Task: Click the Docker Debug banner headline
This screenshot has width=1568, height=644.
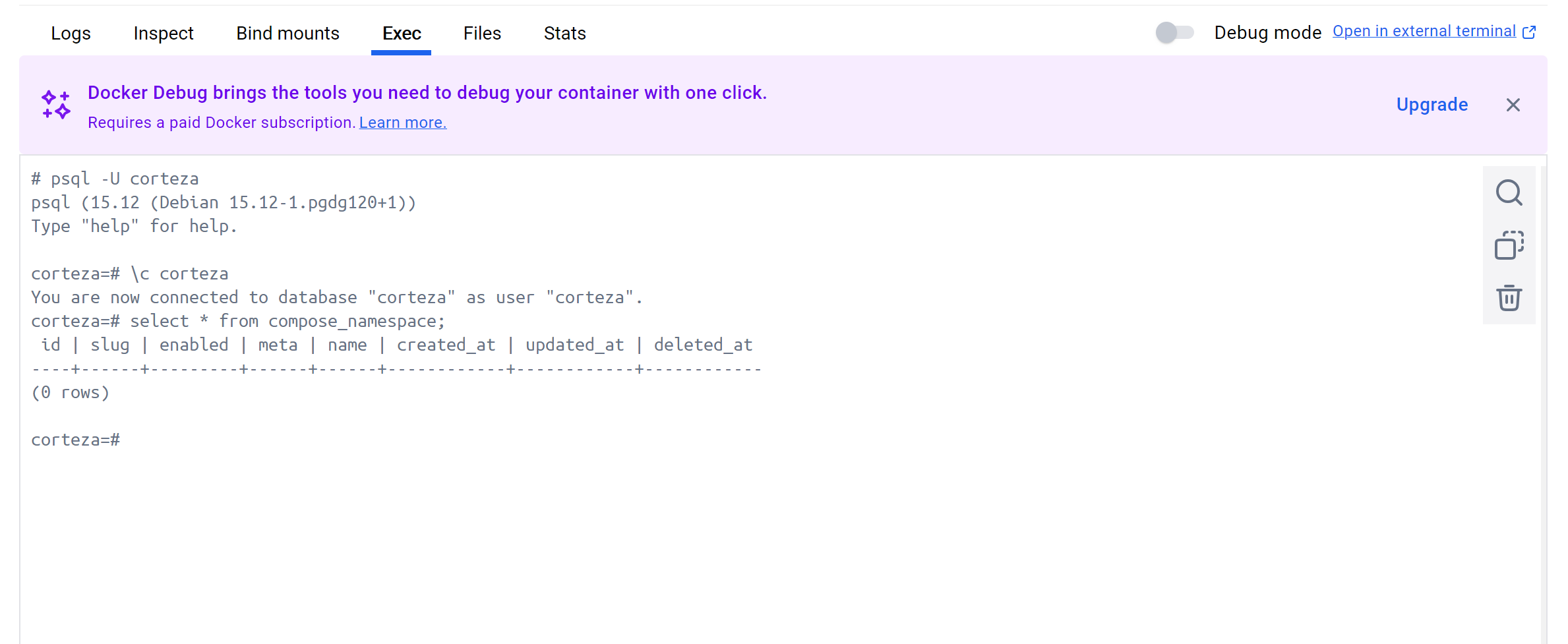Action: pyautogui.click(x=427, y=93)
